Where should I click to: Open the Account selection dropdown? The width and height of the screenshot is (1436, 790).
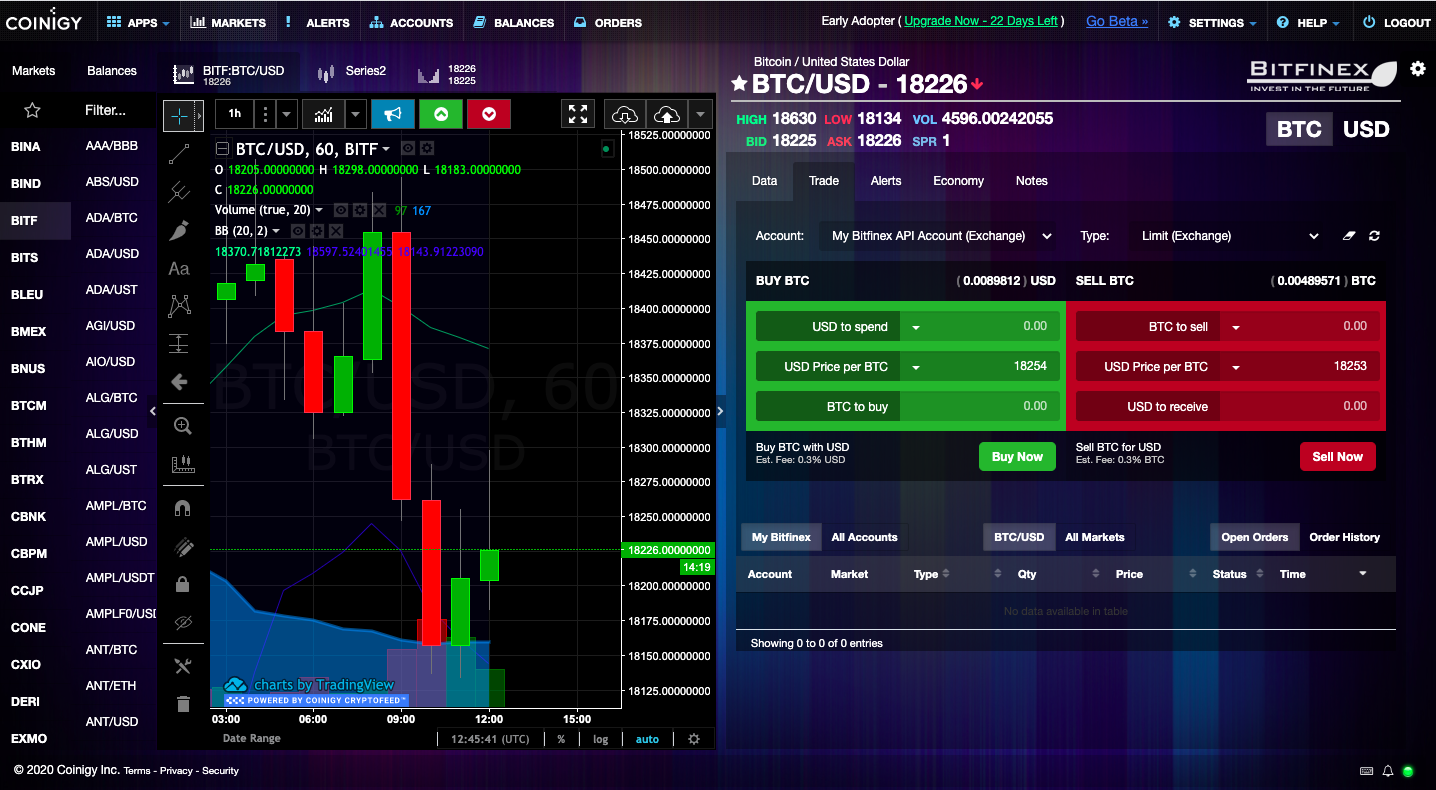[939, 236]
